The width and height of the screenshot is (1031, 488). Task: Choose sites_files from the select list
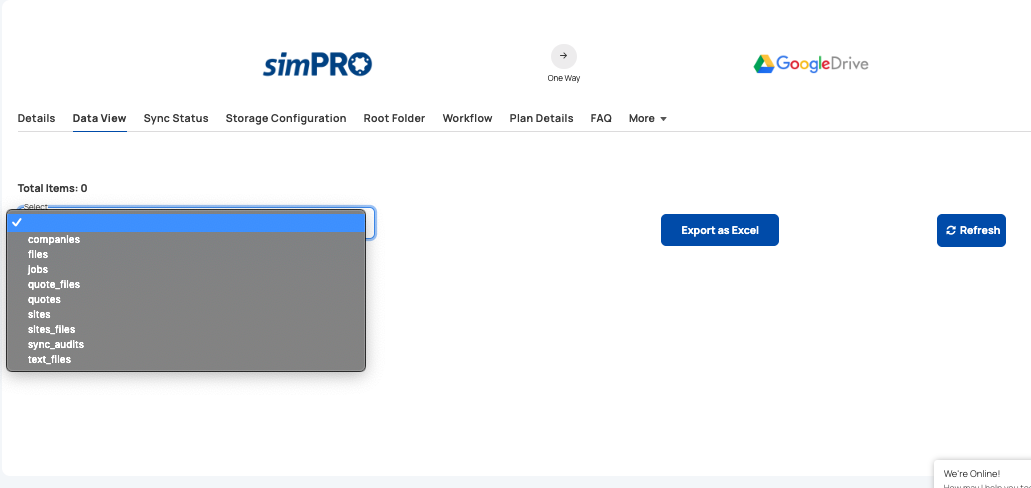186,329
